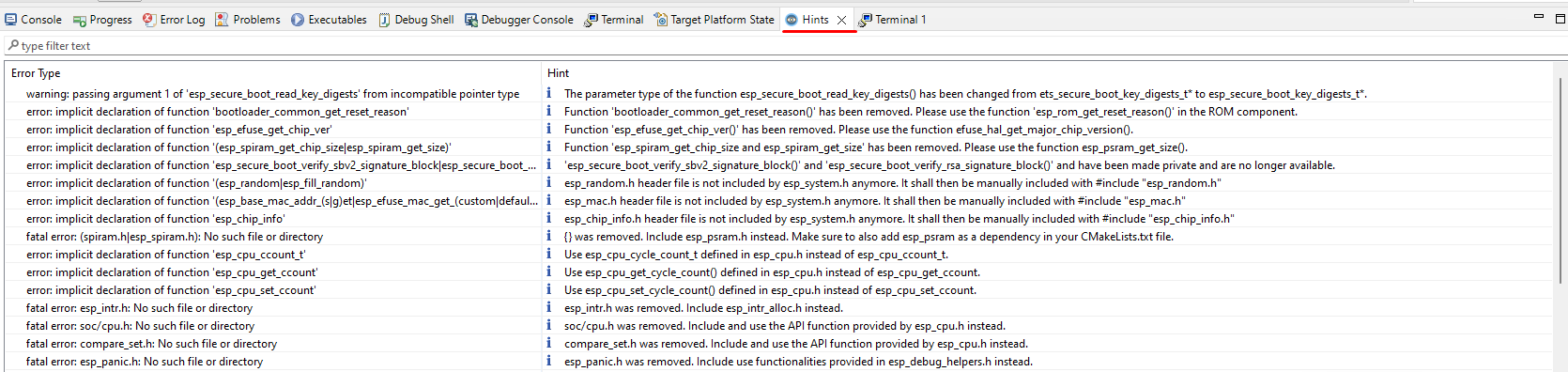Maximize the views panel
This screenshot has height=372, width=1568.
(1560, 18)
